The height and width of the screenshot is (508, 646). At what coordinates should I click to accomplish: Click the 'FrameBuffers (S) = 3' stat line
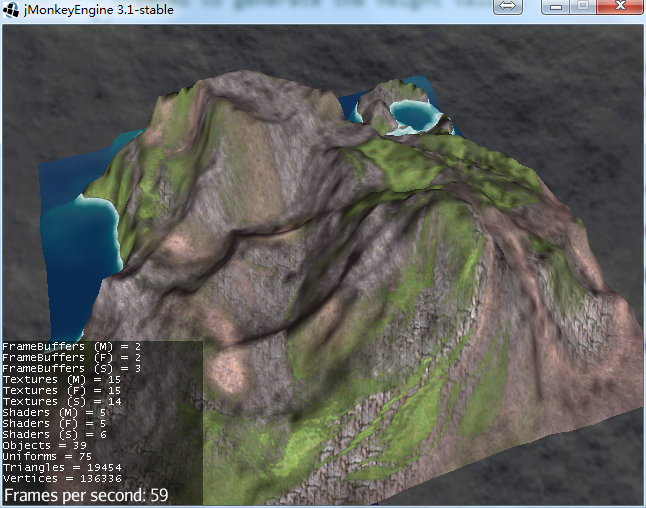tap(72, 368)
